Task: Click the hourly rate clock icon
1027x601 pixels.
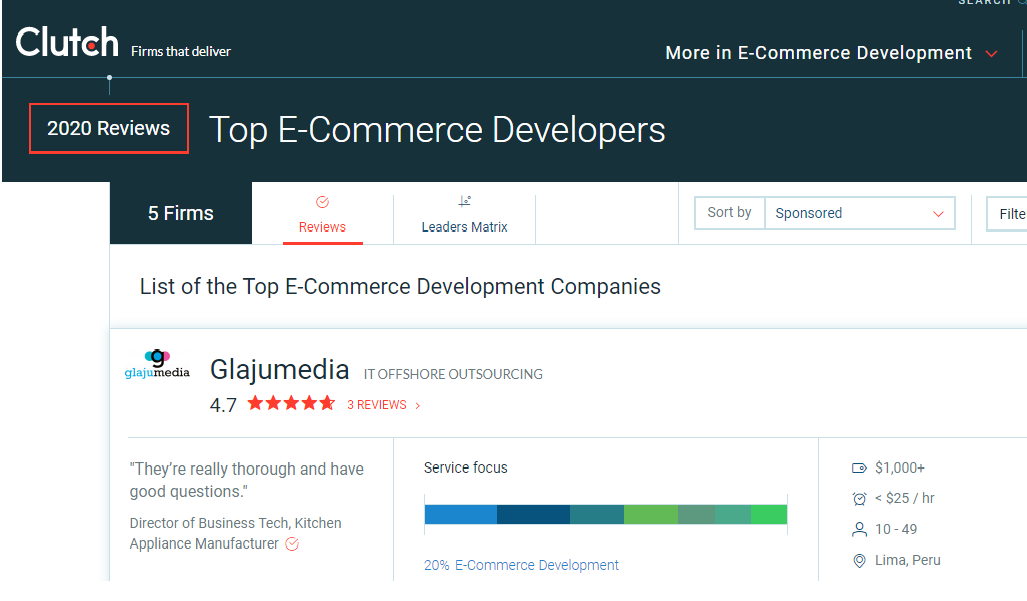Action: [x=859, y=498]
